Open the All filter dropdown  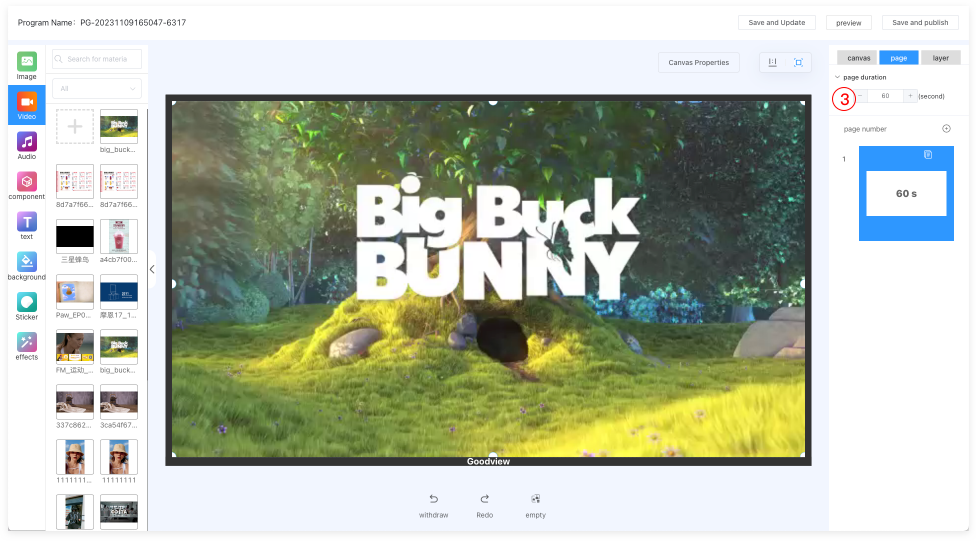[x=97, y=89]
